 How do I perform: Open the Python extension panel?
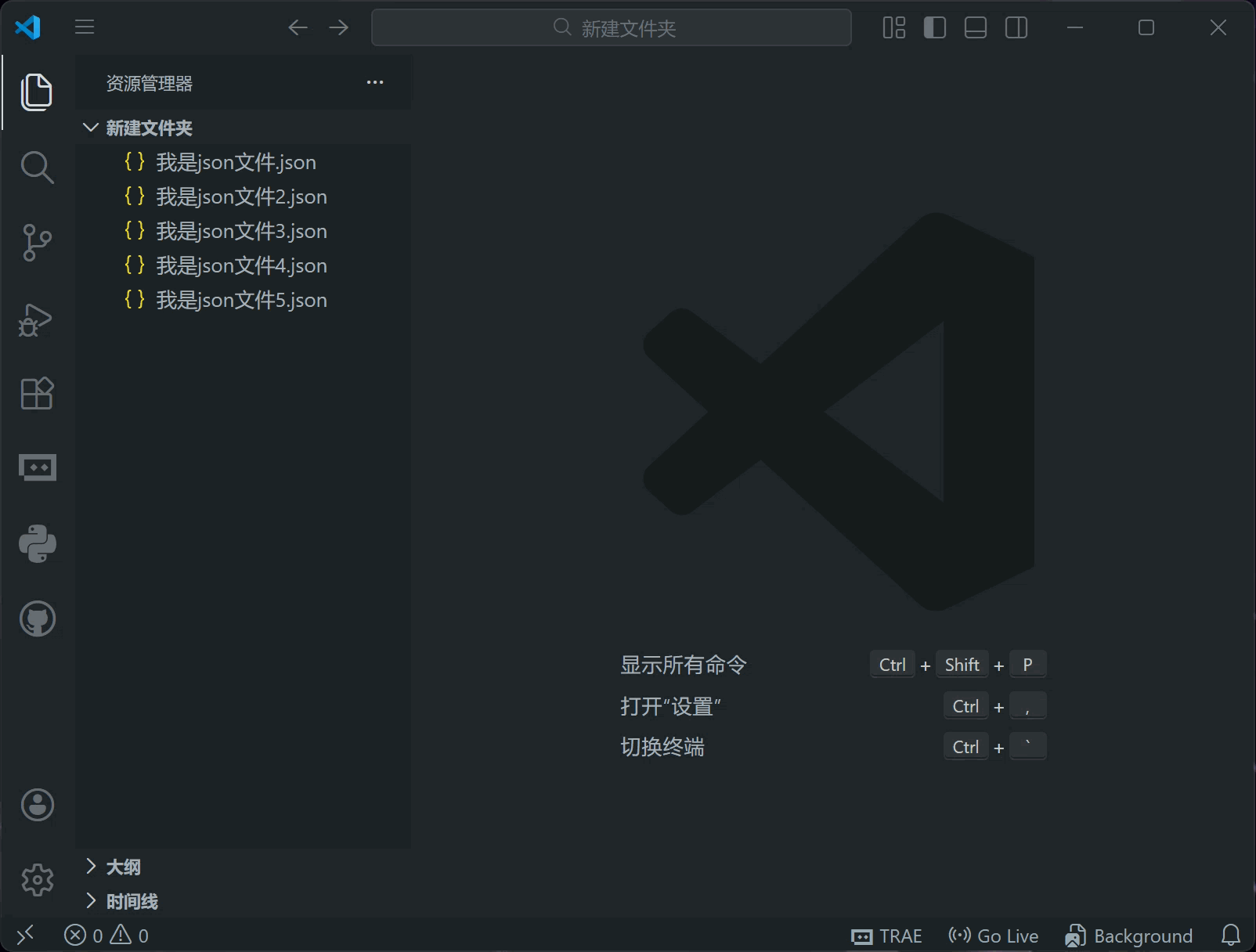(37, 543)
